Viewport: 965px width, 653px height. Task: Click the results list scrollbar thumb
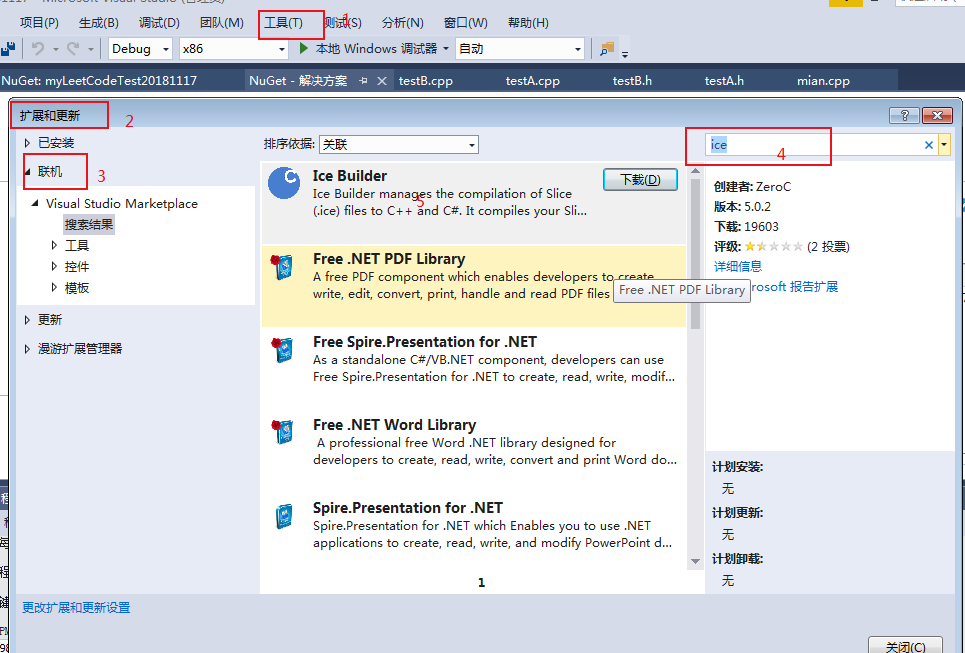pyautogui.click(x=695, y=254)
